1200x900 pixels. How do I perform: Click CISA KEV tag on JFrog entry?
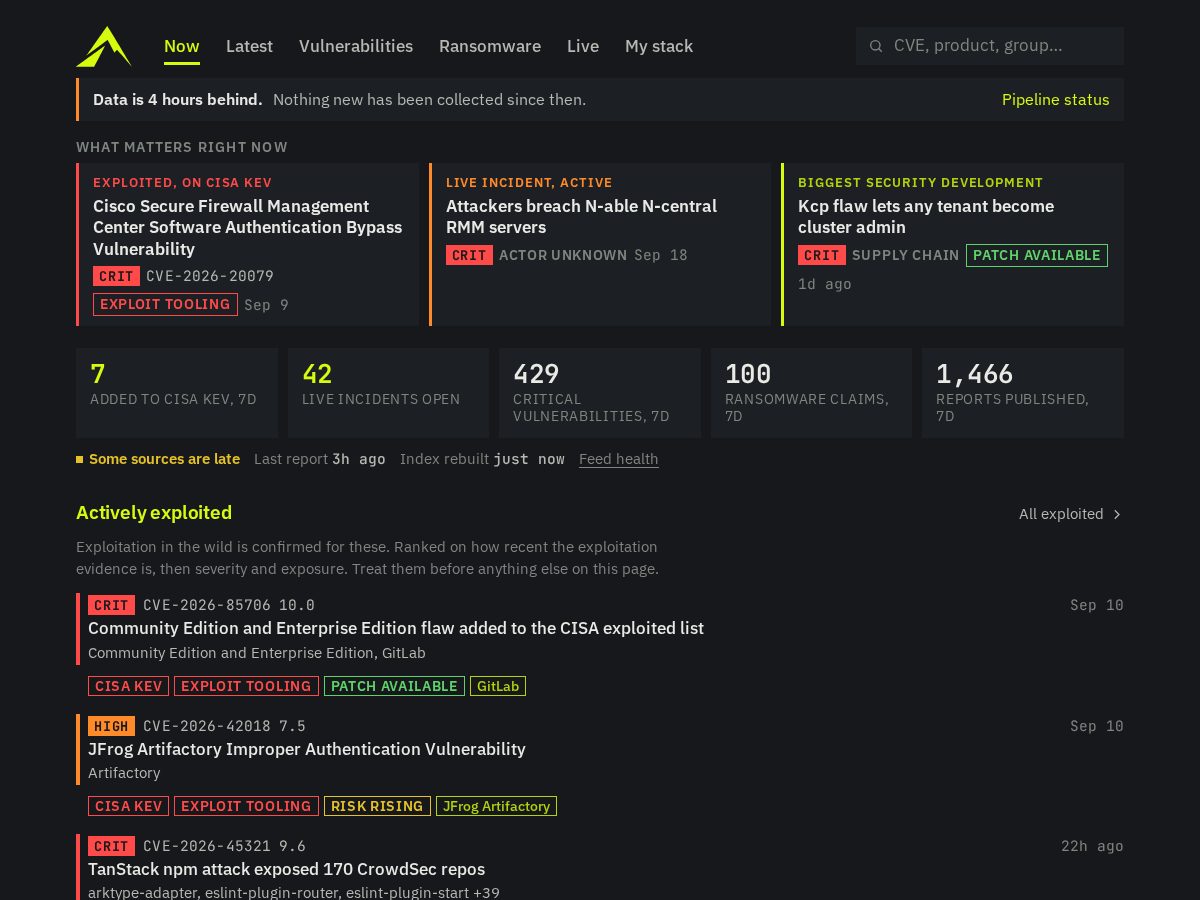(128, 806)
